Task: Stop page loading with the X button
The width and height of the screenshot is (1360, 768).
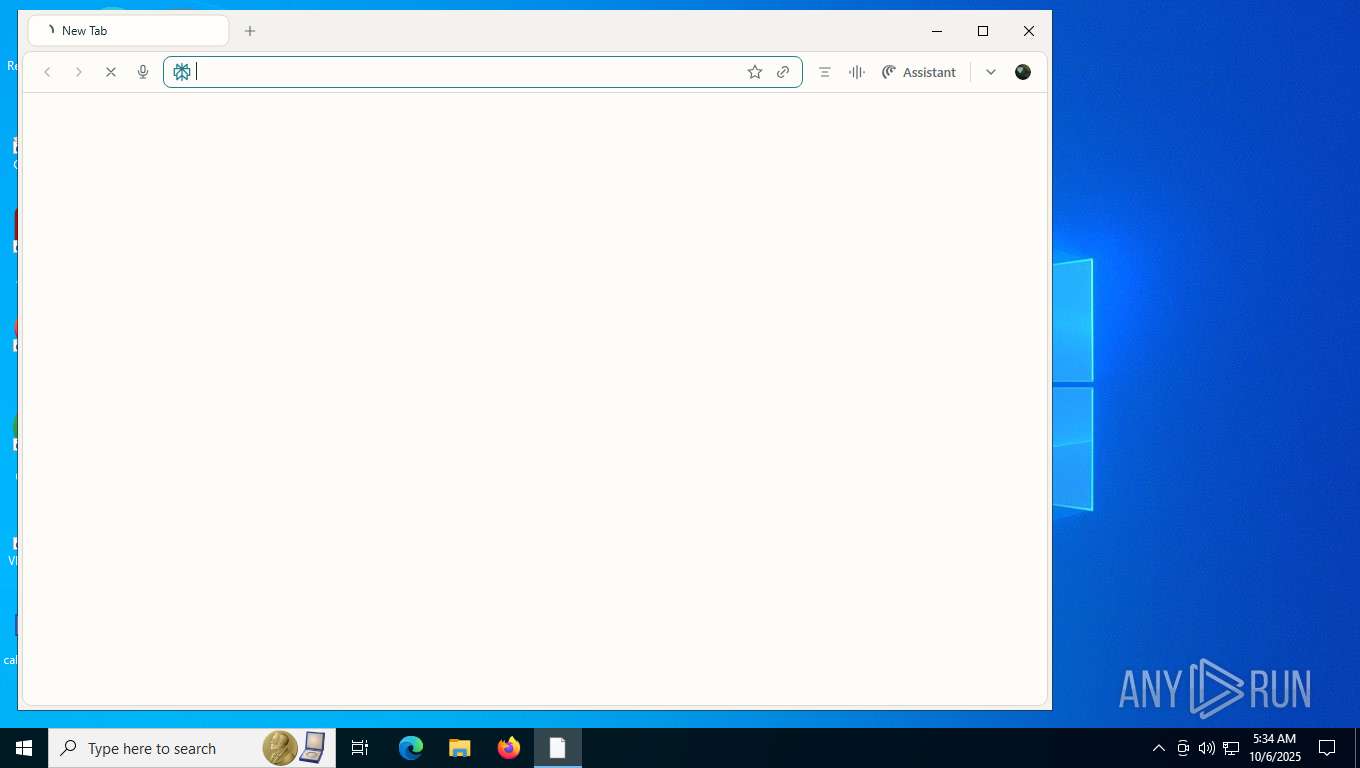Action: (111, 72)
